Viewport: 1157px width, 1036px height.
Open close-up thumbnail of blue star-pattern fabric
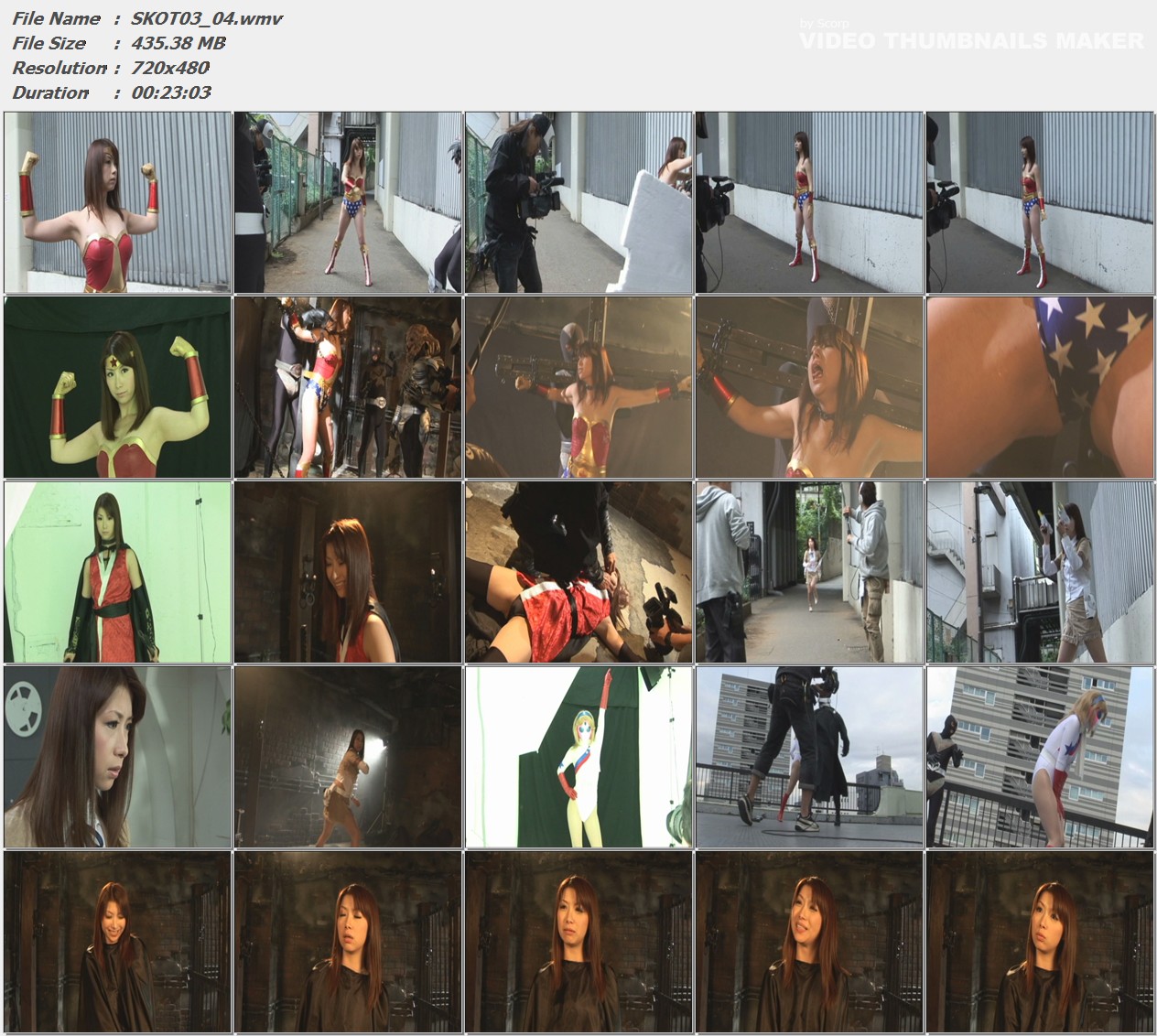[x=1041, y=387]
